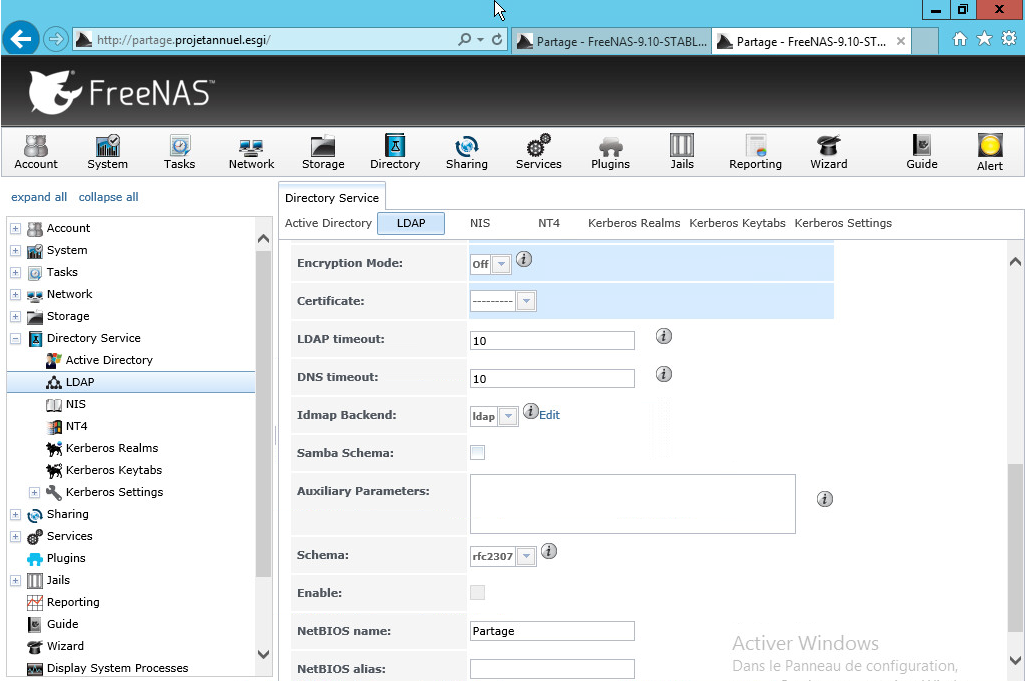Open Services in top toolbar
1025x681 pixels.
pos(539,152)
